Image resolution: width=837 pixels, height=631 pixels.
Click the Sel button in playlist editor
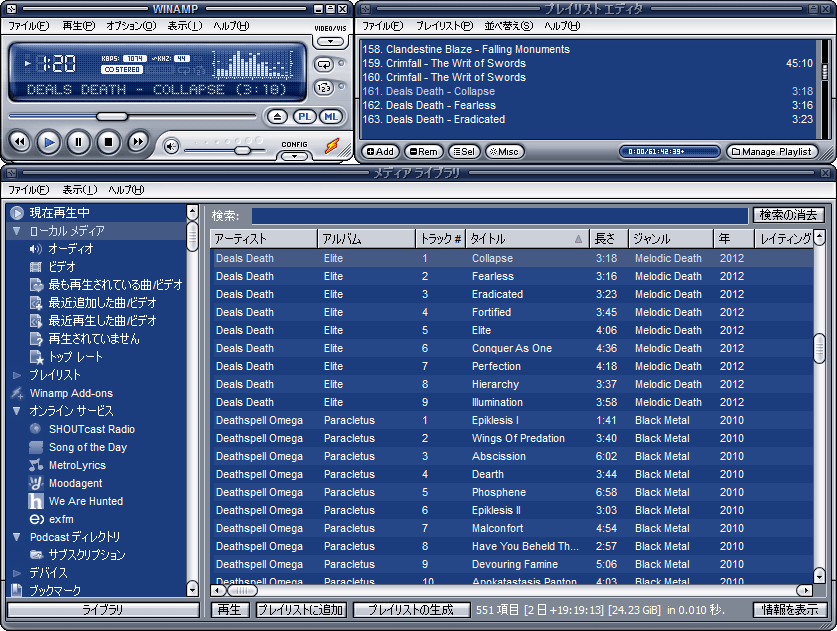coord(464,152)
